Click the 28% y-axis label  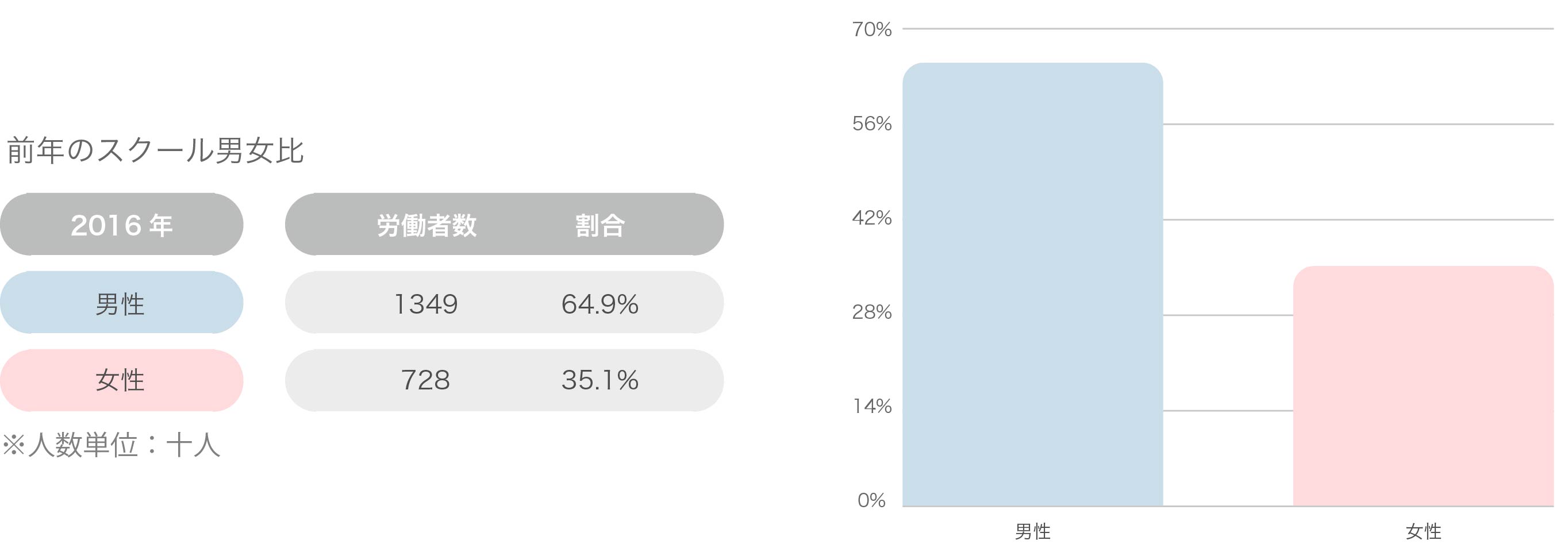click(871, 312)
